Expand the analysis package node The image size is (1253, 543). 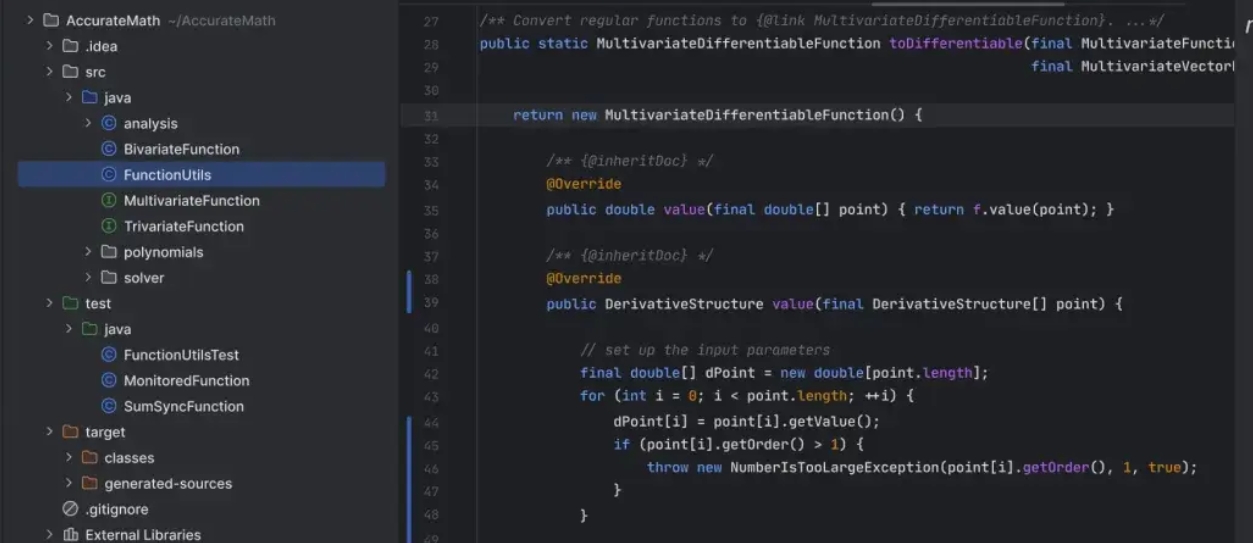[x=88, y=123]
